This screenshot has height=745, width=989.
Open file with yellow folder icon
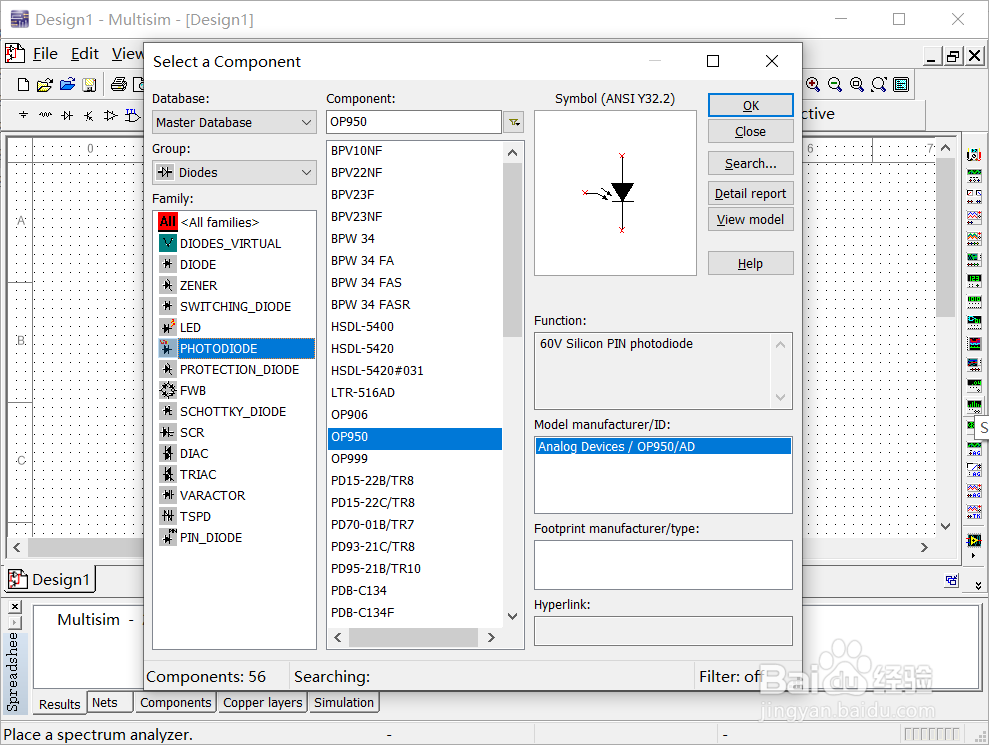[x=45, y=84]
